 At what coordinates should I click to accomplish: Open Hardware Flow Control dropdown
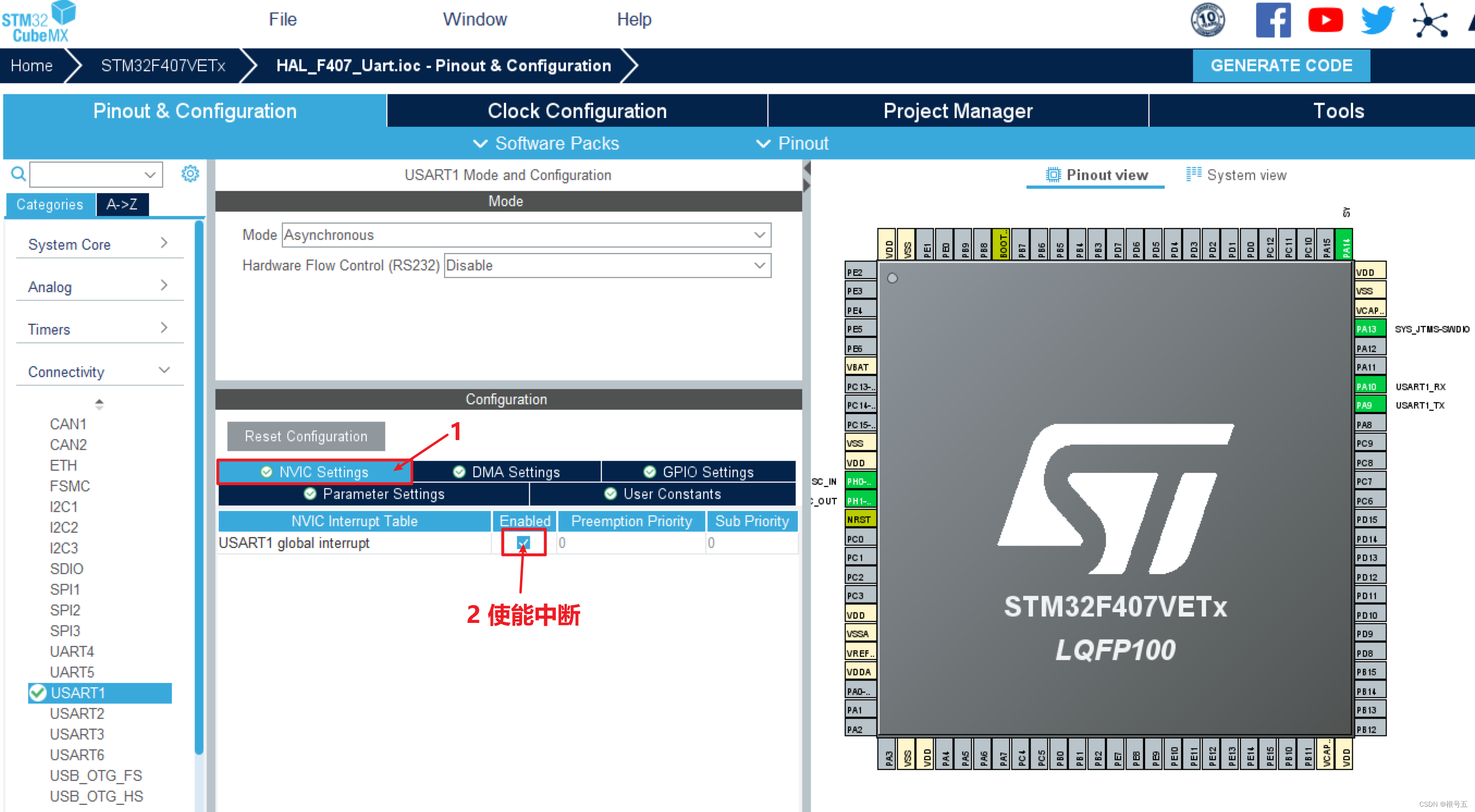coord(607,266)
